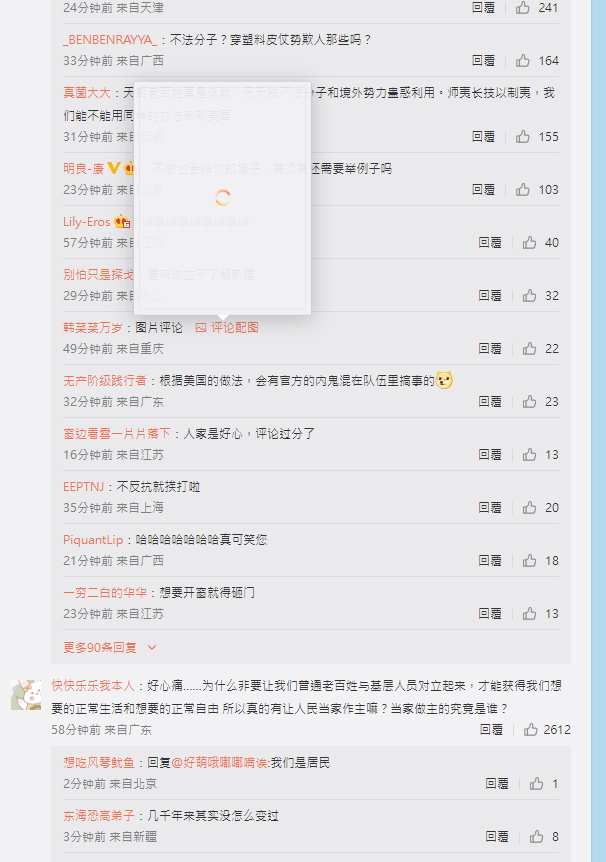
Task: Open profile of 想吃风琴鱿鱼
Action: (x=99, y=762)
